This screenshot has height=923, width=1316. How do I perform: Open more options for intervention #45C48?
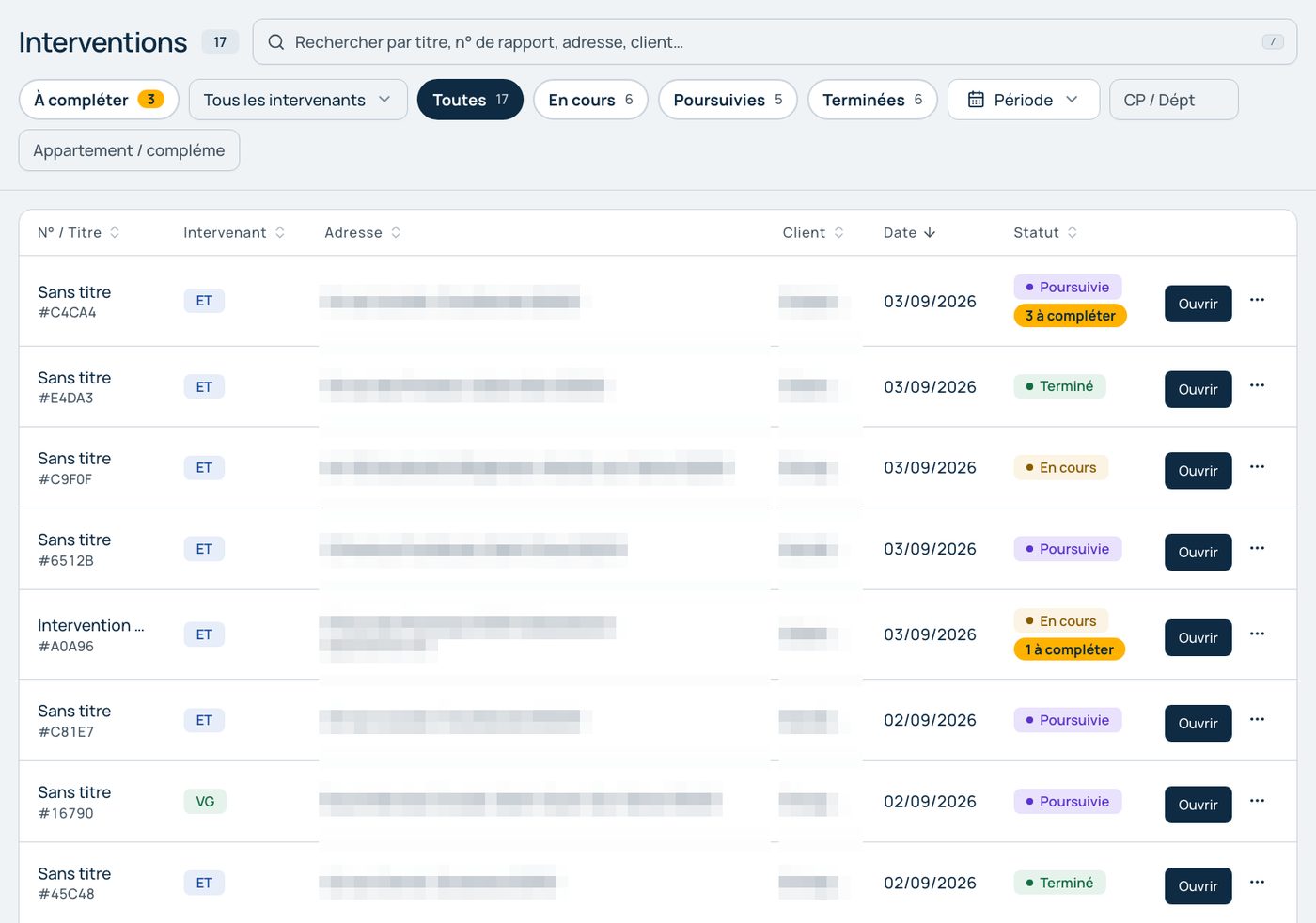(x=1257, y=882)
